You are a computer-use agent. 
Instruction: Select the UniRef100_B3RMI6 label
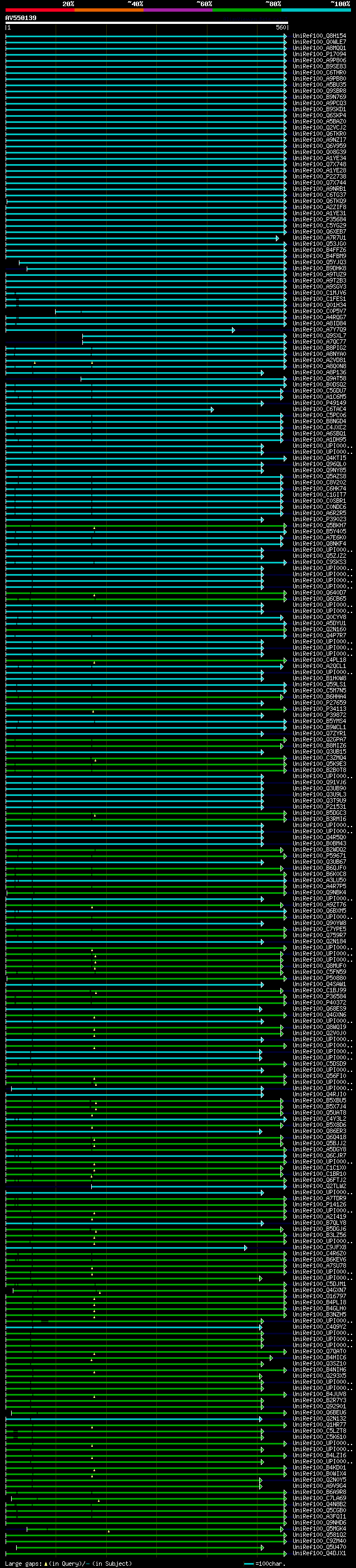[x=319, y=819]
